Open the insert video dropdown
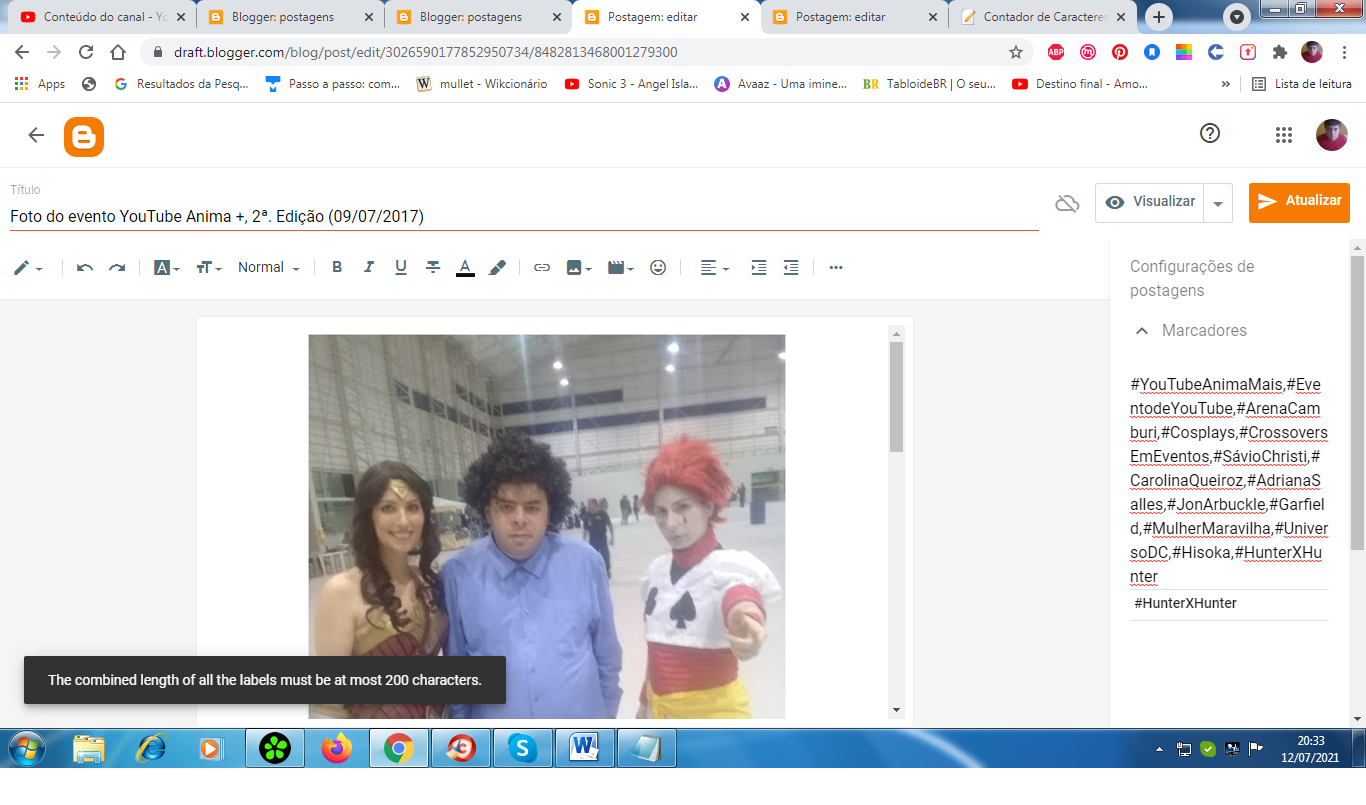This screenshot has width=1366, height=805. click(x=621, y=267)
